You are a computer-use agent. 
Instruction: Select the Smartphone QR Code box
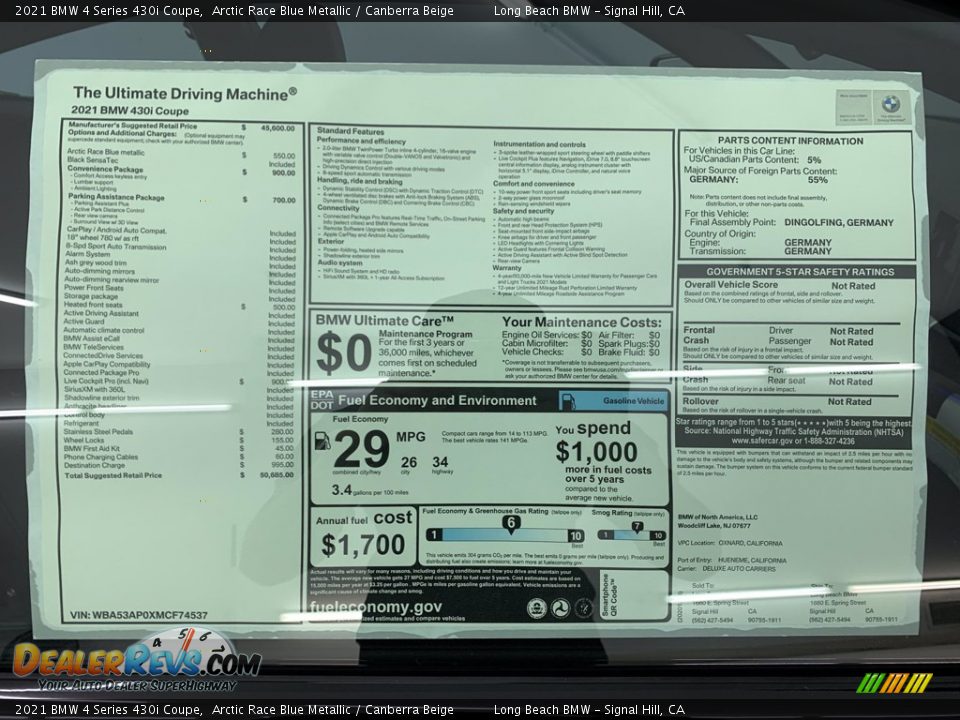[x=633, y=594]
